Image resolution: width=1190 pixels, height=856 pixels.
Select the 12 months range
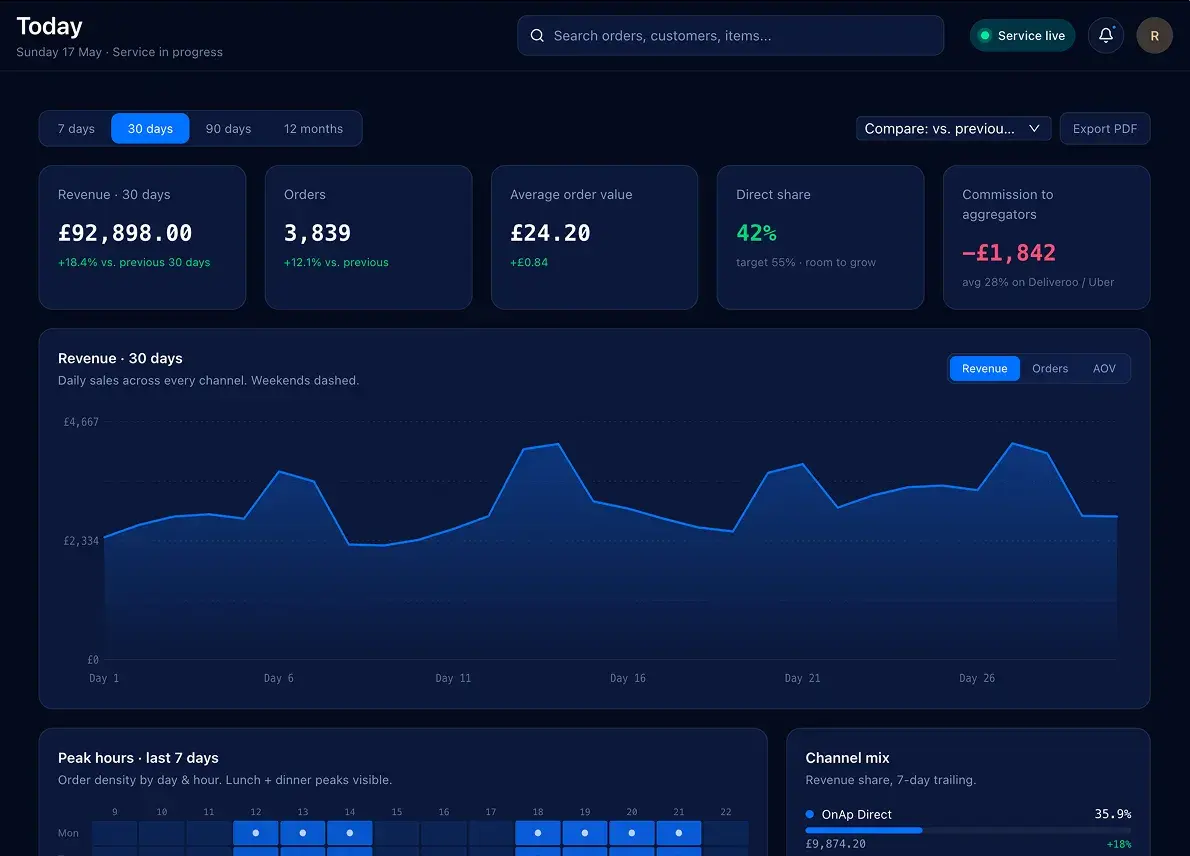click(313, 129)
